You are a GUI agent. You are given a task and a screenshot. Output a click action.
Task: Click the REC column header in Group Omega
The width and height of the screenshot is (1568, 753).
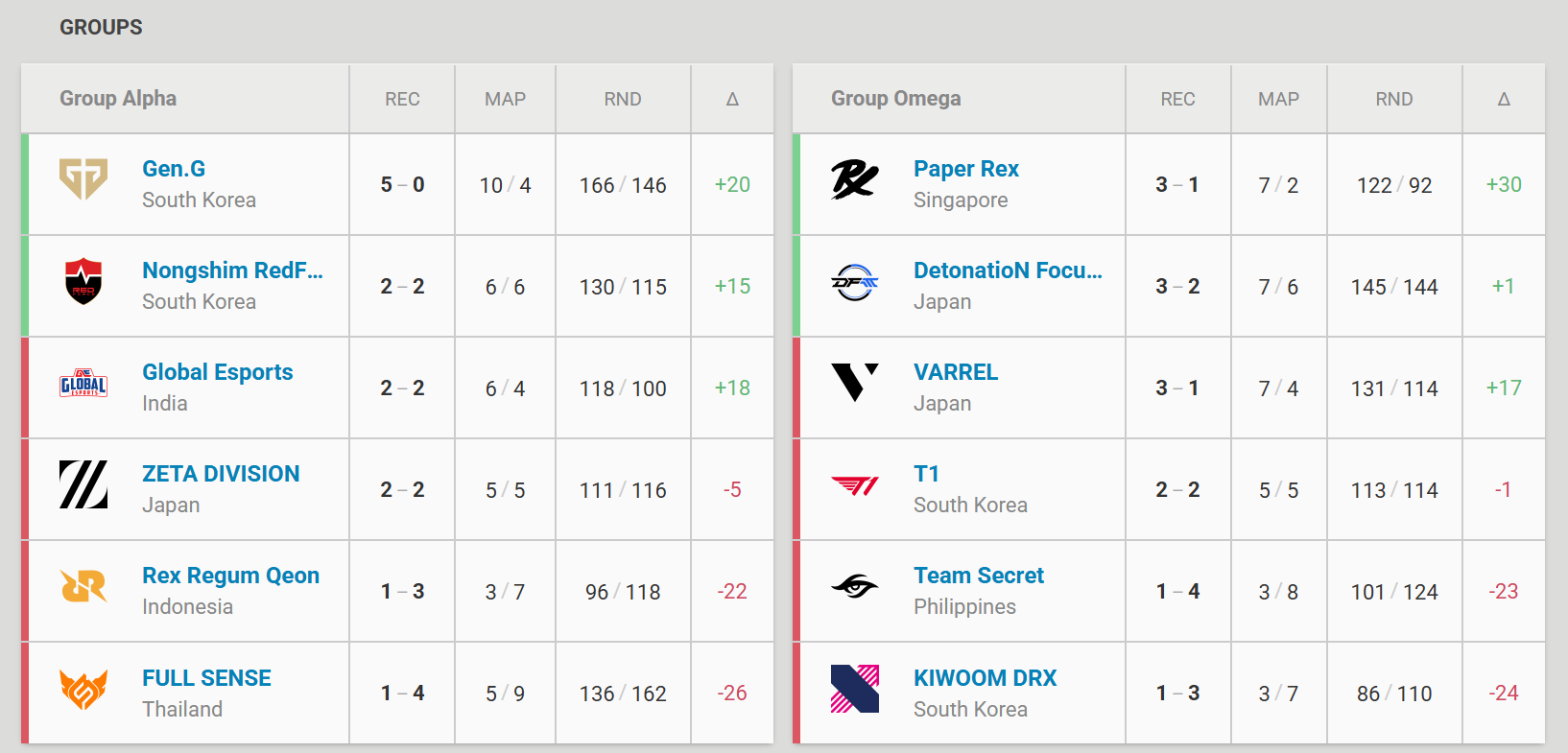[x=1177, y=99]
